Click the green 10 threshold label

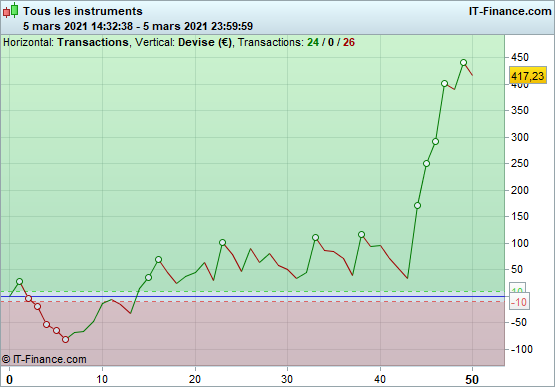(517, 288)
